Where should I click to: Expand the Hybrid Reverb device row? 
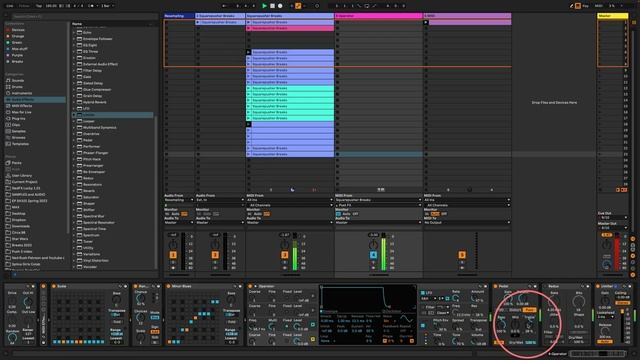click(74, 102)
